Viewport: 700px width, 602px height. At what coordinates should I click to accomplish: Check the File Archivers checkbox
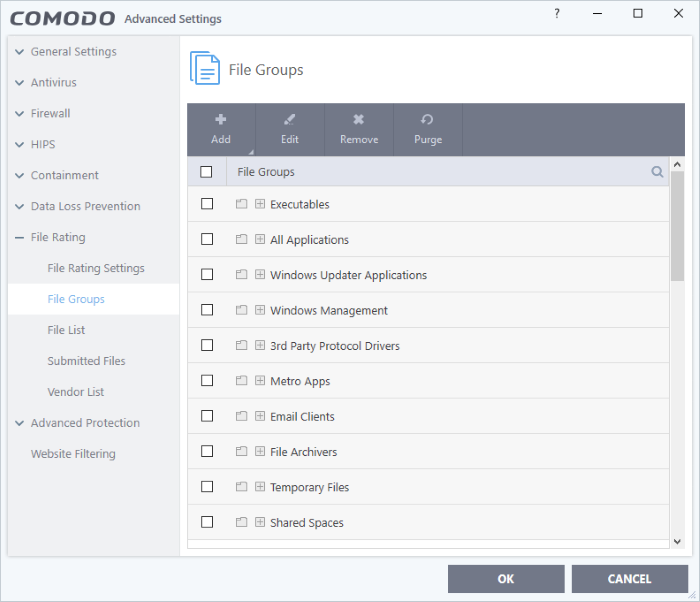(207, 451)
